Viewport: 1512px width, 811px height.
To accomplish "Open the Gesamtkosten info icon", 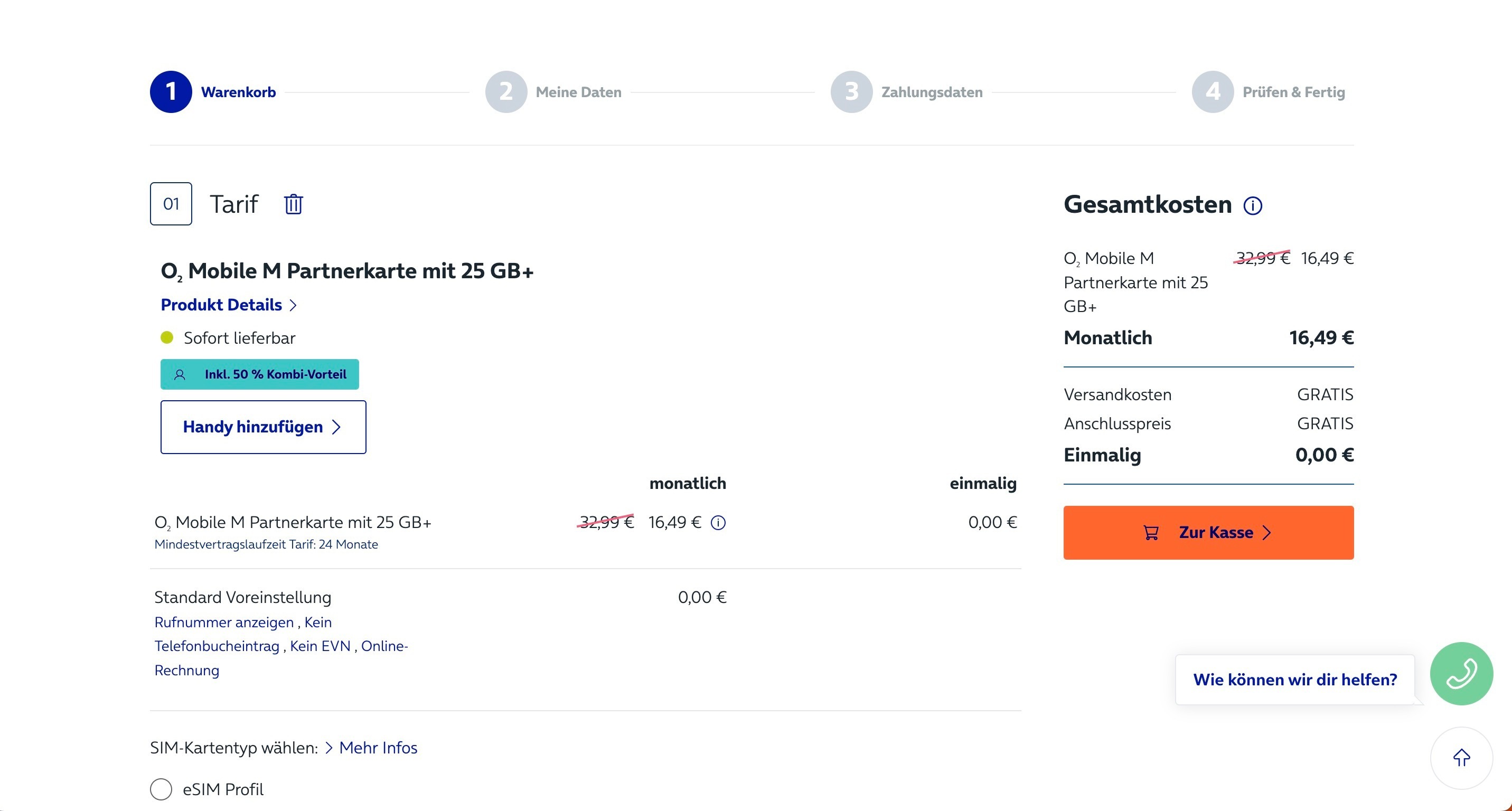I will tap(1253, 205).
